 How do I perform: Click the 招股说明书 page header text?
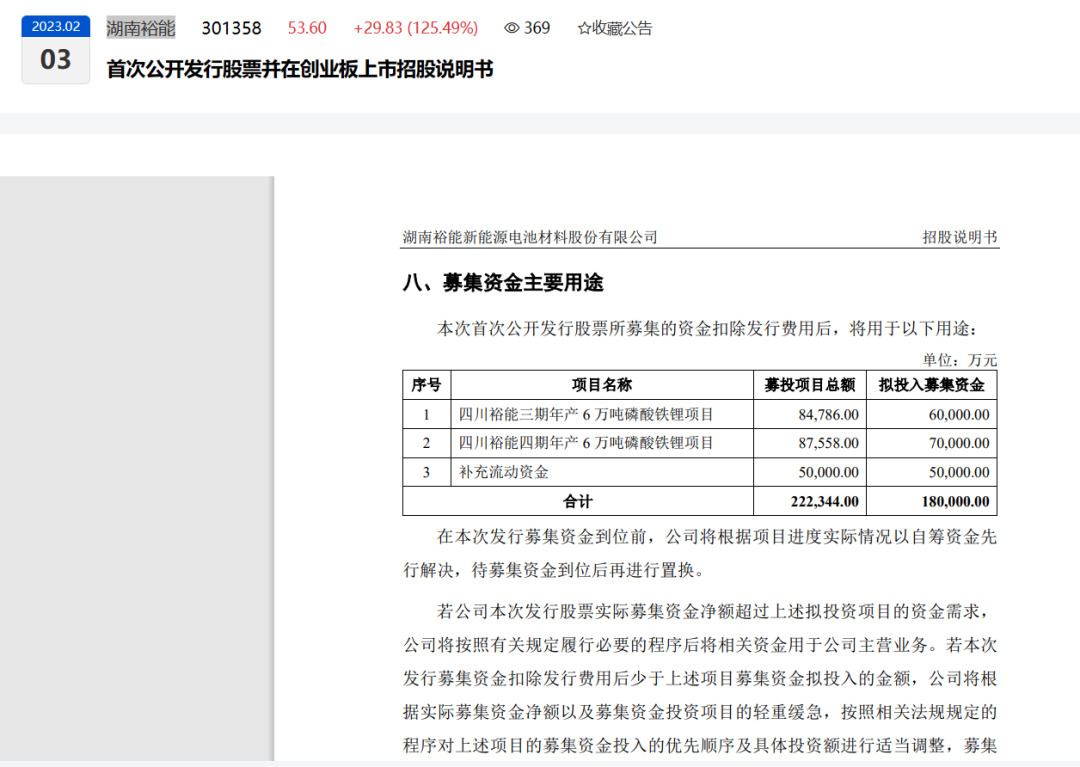coord(959,238)
